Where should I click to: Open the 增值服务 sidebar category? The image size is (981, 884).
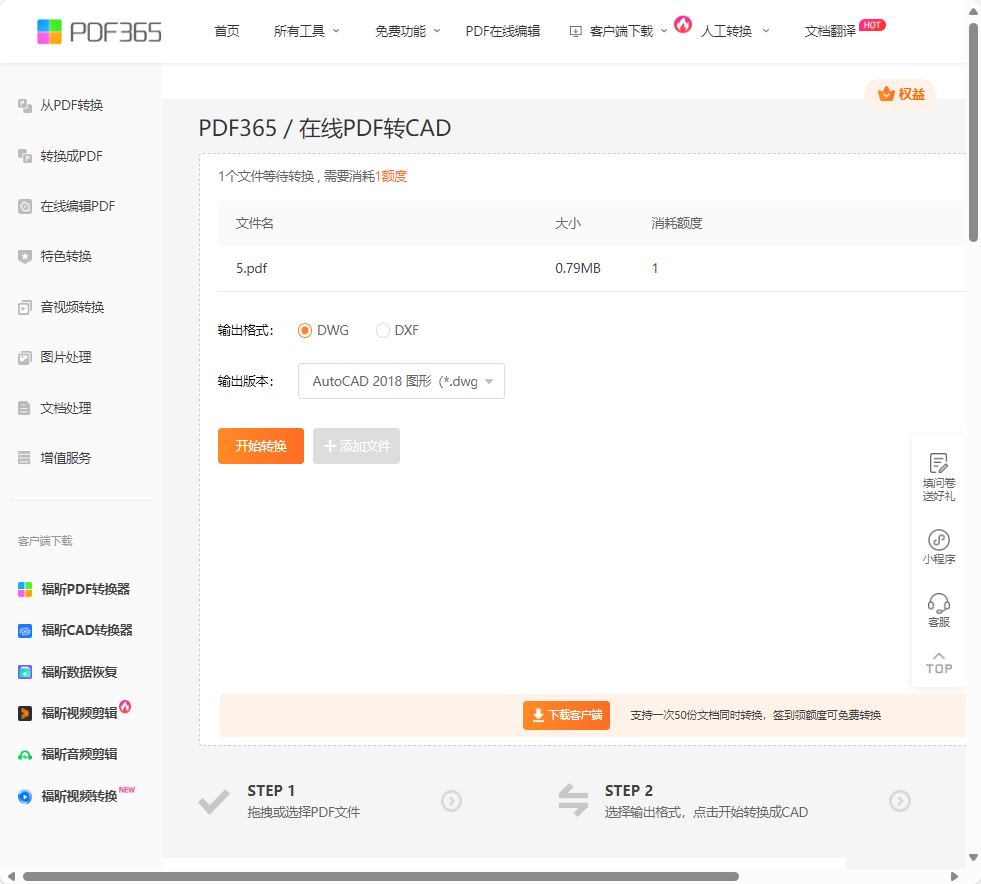click(x=66, y=458)
